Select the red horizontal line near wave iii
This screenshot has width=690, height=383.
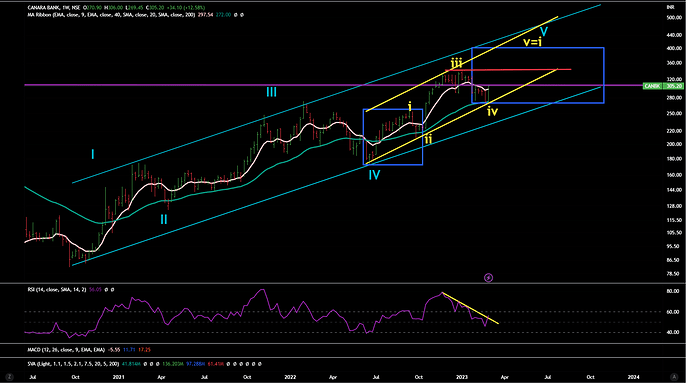coord(508,70)
